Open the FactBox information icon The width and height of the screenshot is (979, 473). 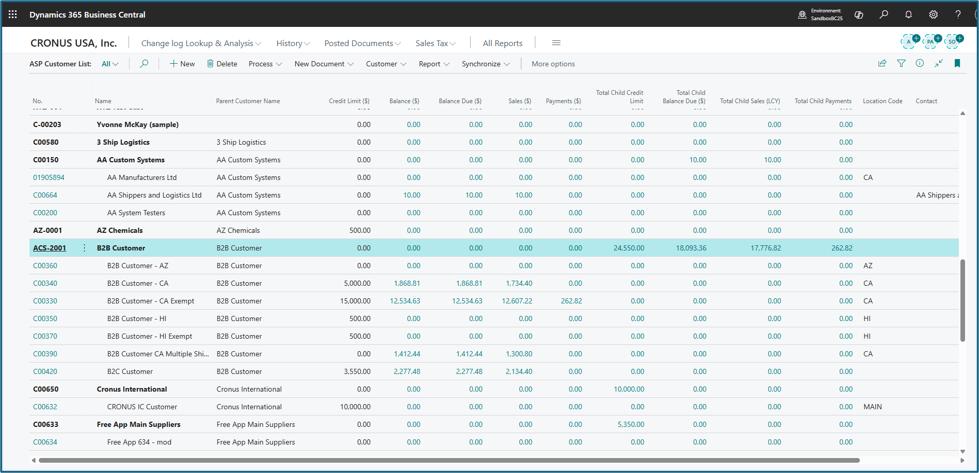(x=920, y=63)
